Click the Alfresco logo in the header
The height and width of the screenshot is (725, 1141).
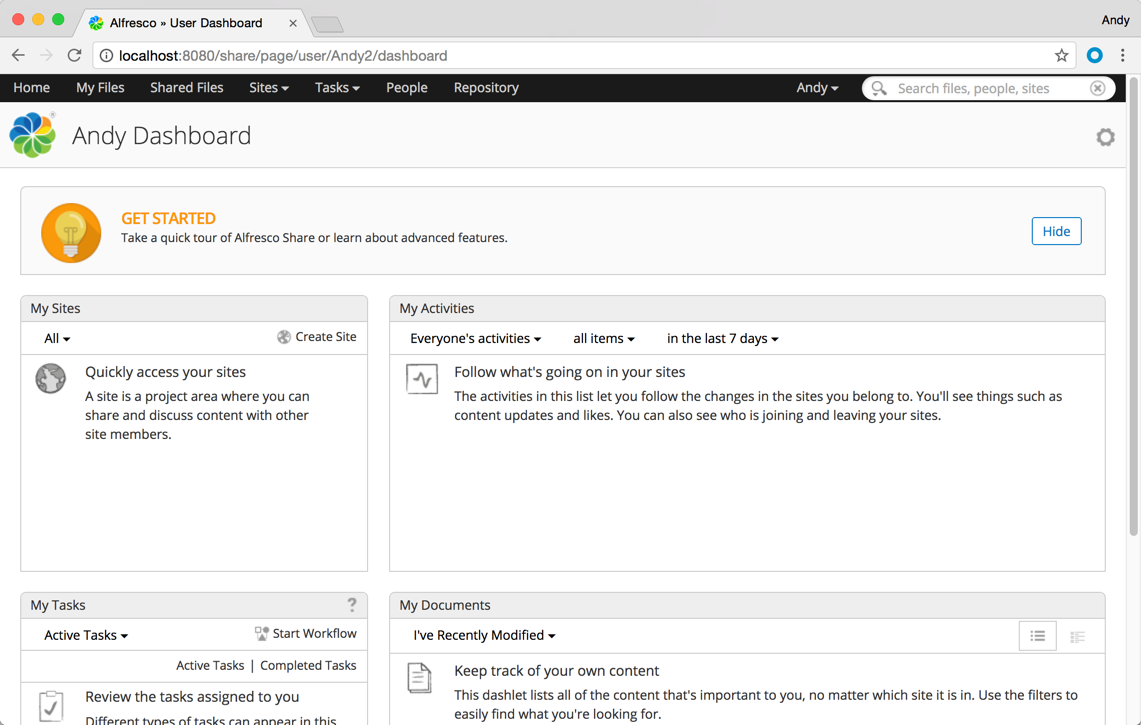point(33,133)
